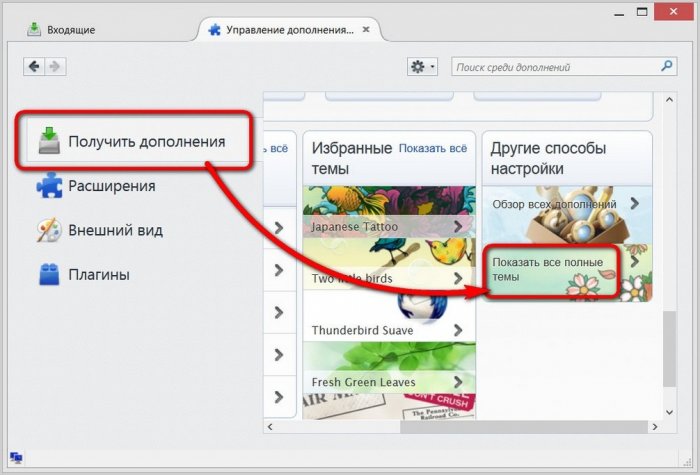
Task: Click Показать все полные темы button
Action: tap(553, 270)
